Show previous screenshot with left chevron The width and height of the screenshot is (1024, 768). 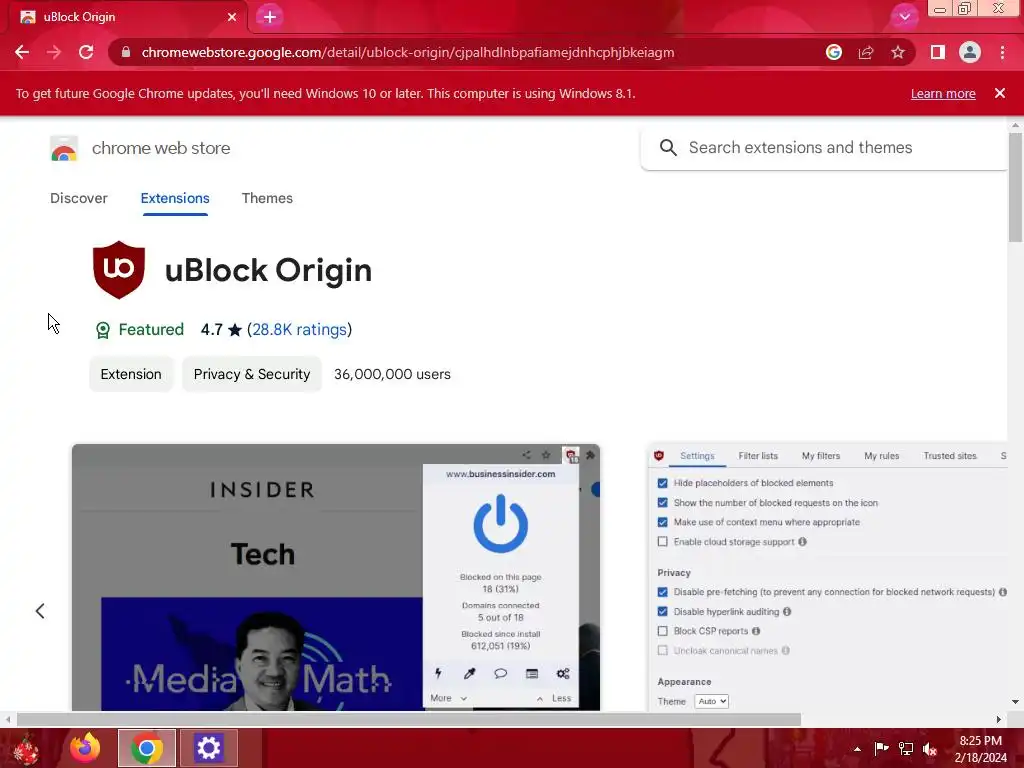[x=40, y=611]
